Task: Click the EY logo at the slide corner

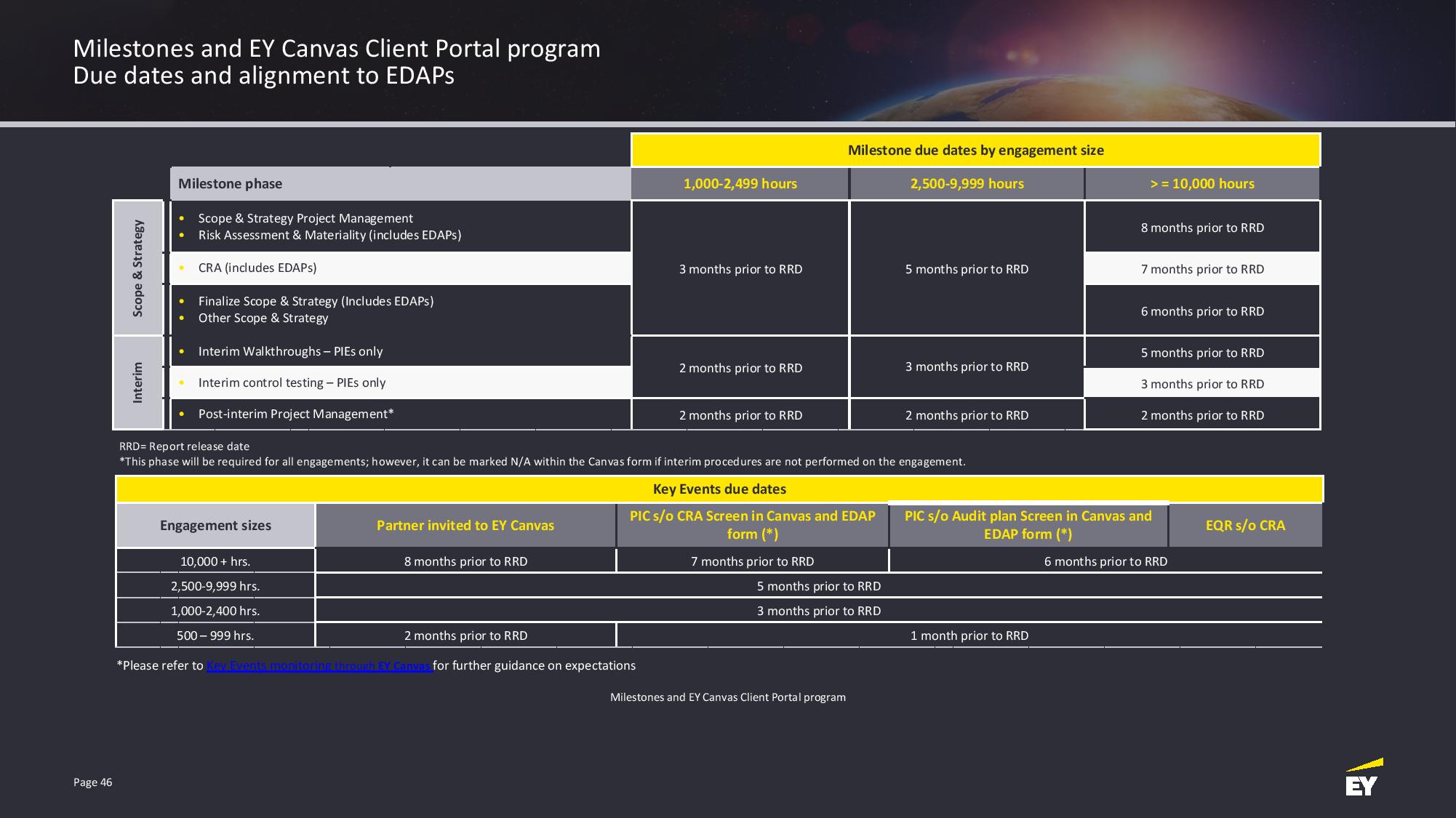Action: (x=1364, y=777)
